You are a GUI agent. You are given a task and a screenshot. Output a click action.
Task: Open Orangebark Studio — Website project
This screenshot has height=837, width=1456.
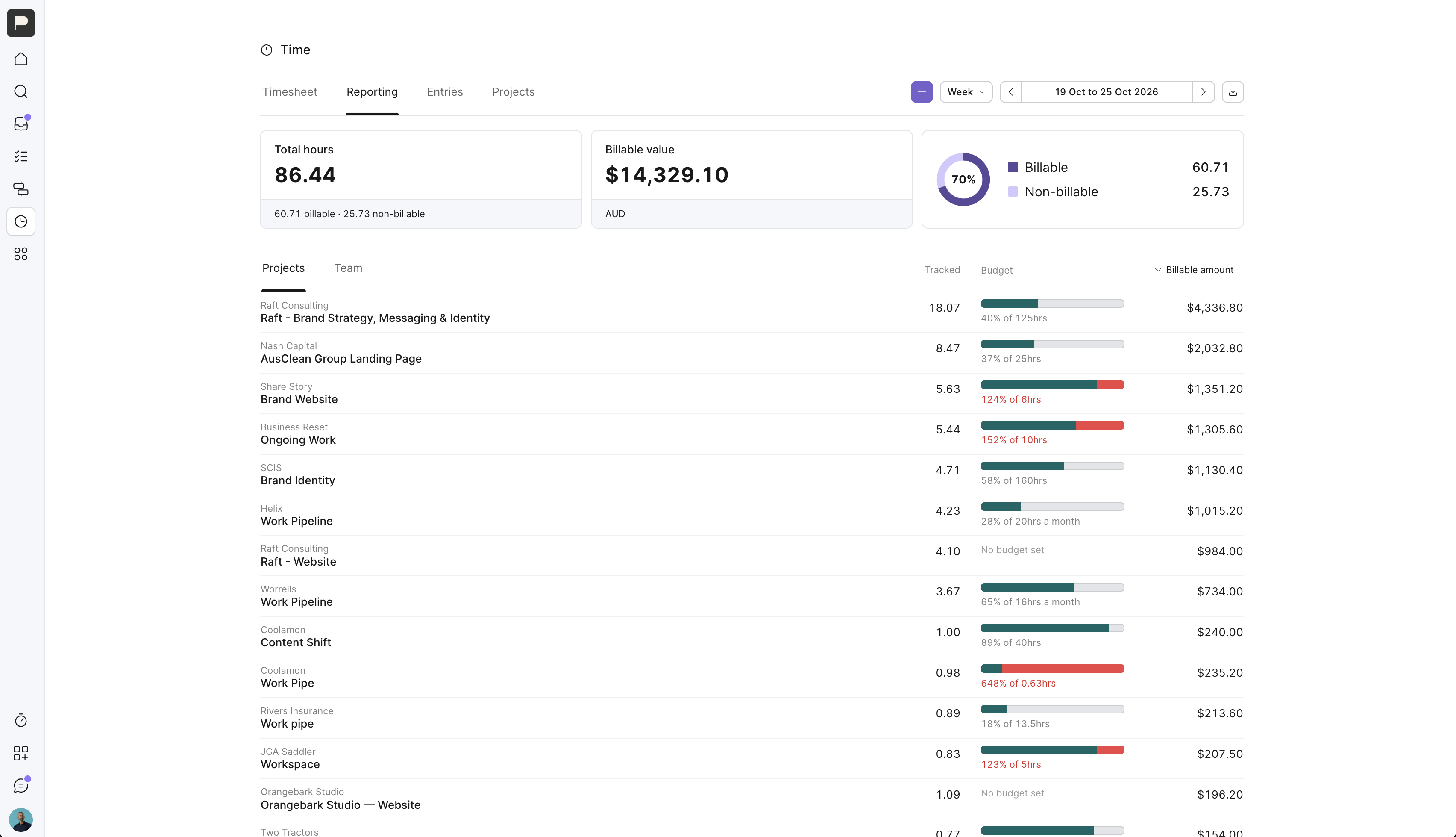point(340,805)
